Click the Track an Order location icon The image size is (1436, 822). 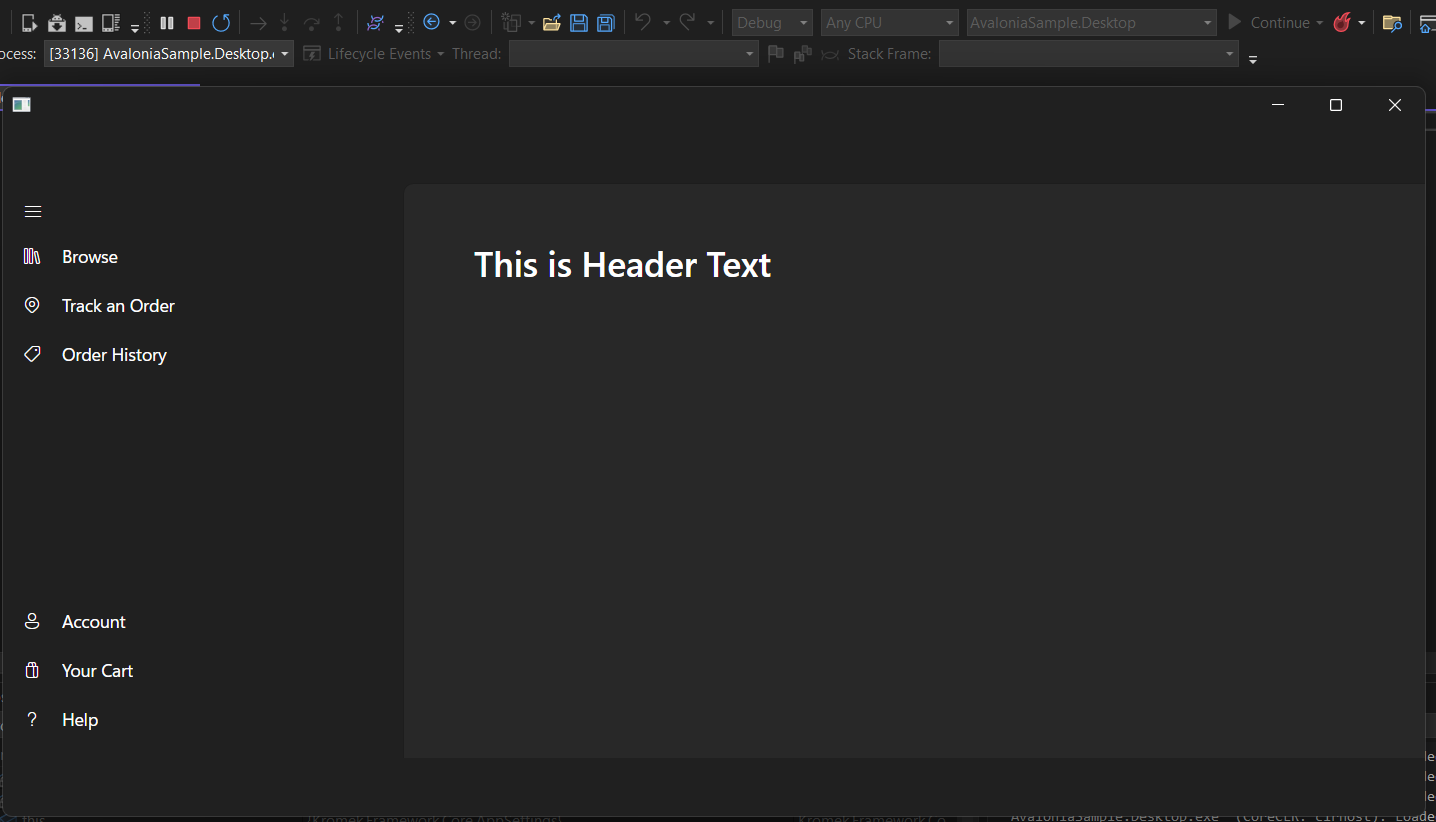[32, 305]
